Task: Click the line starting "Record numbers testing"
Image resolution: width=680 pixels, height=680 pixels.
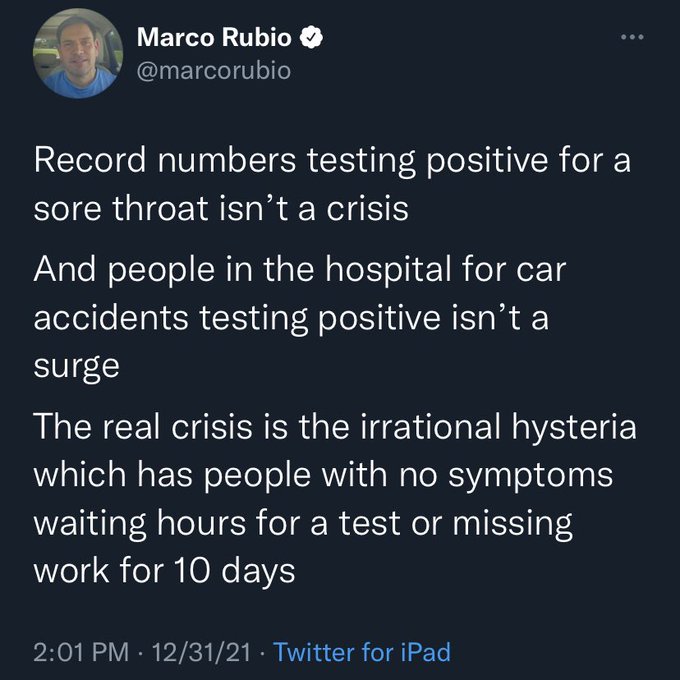Action: coord(332,160)
